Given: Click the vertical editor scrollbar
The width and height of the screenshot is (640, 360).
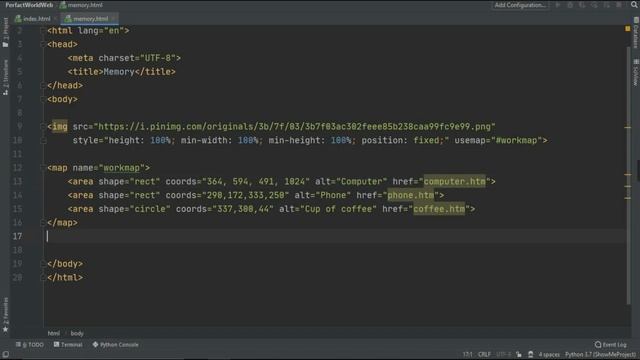Looking at the screenshot, I should point(628,176).
